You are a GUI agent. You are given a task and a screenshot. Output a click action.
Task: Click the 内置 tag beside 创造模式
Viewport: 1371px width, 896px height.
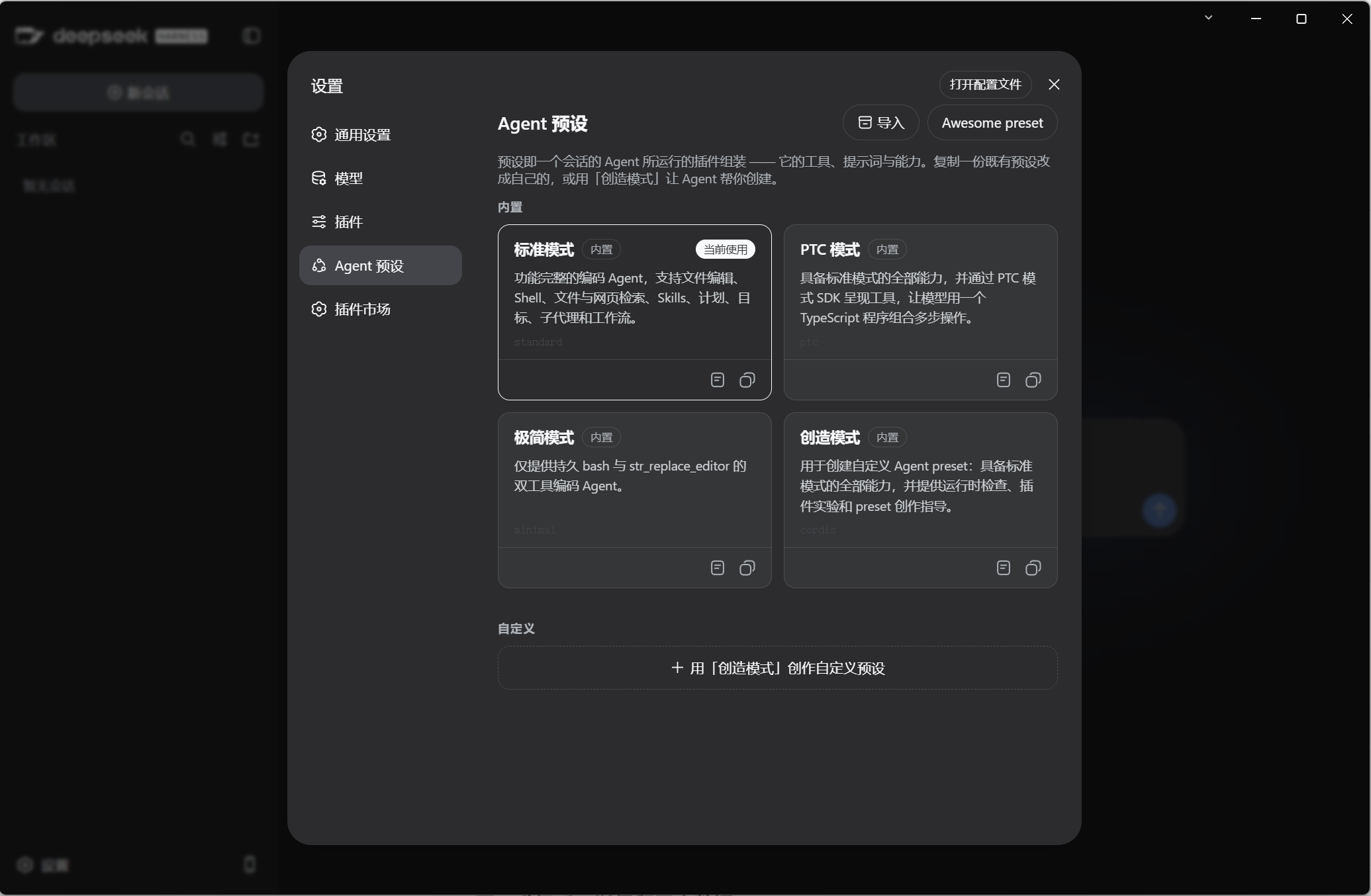click(x=887, y=437)
